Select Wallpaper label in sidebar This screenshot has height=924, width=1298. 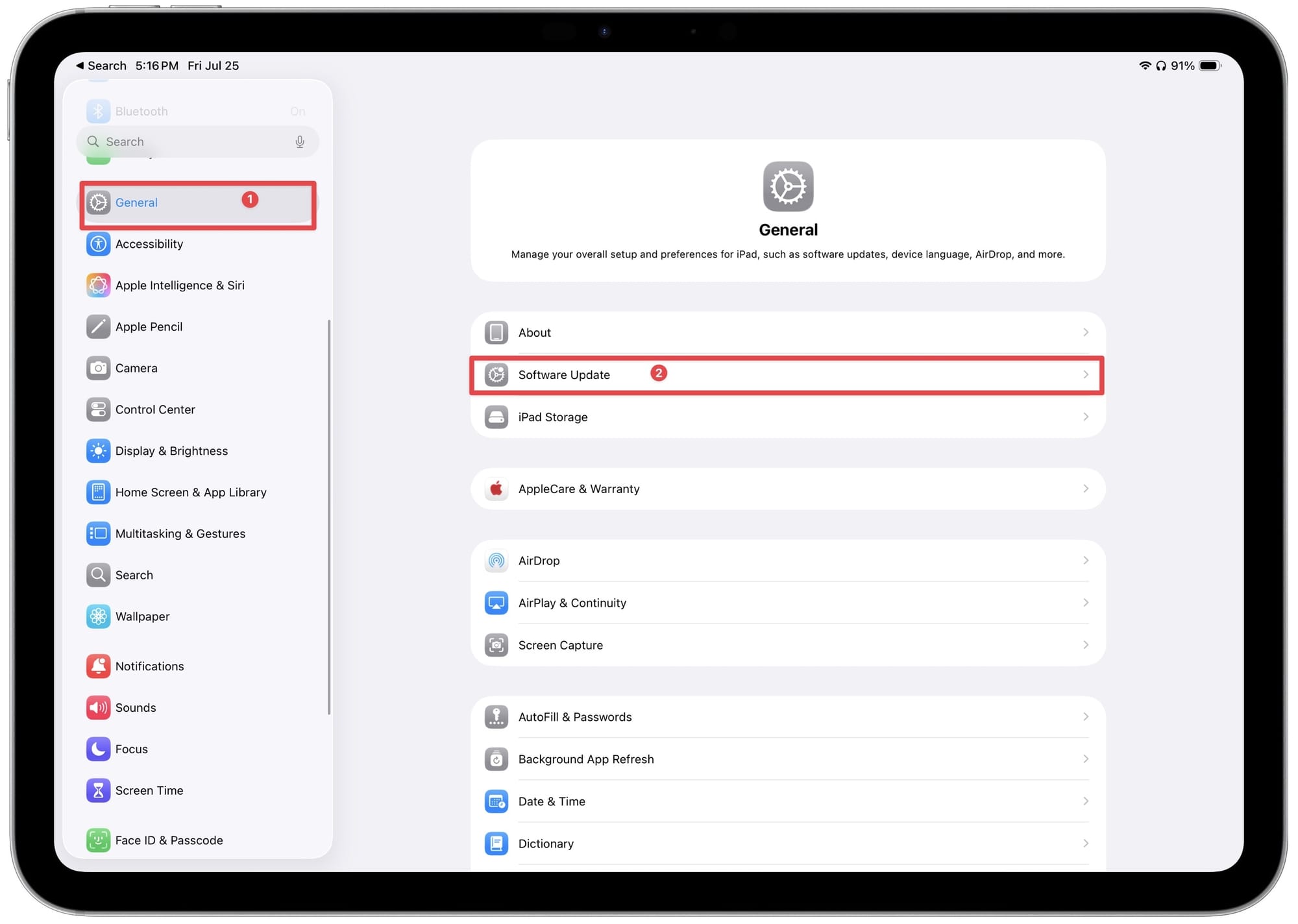click(142, 616)
